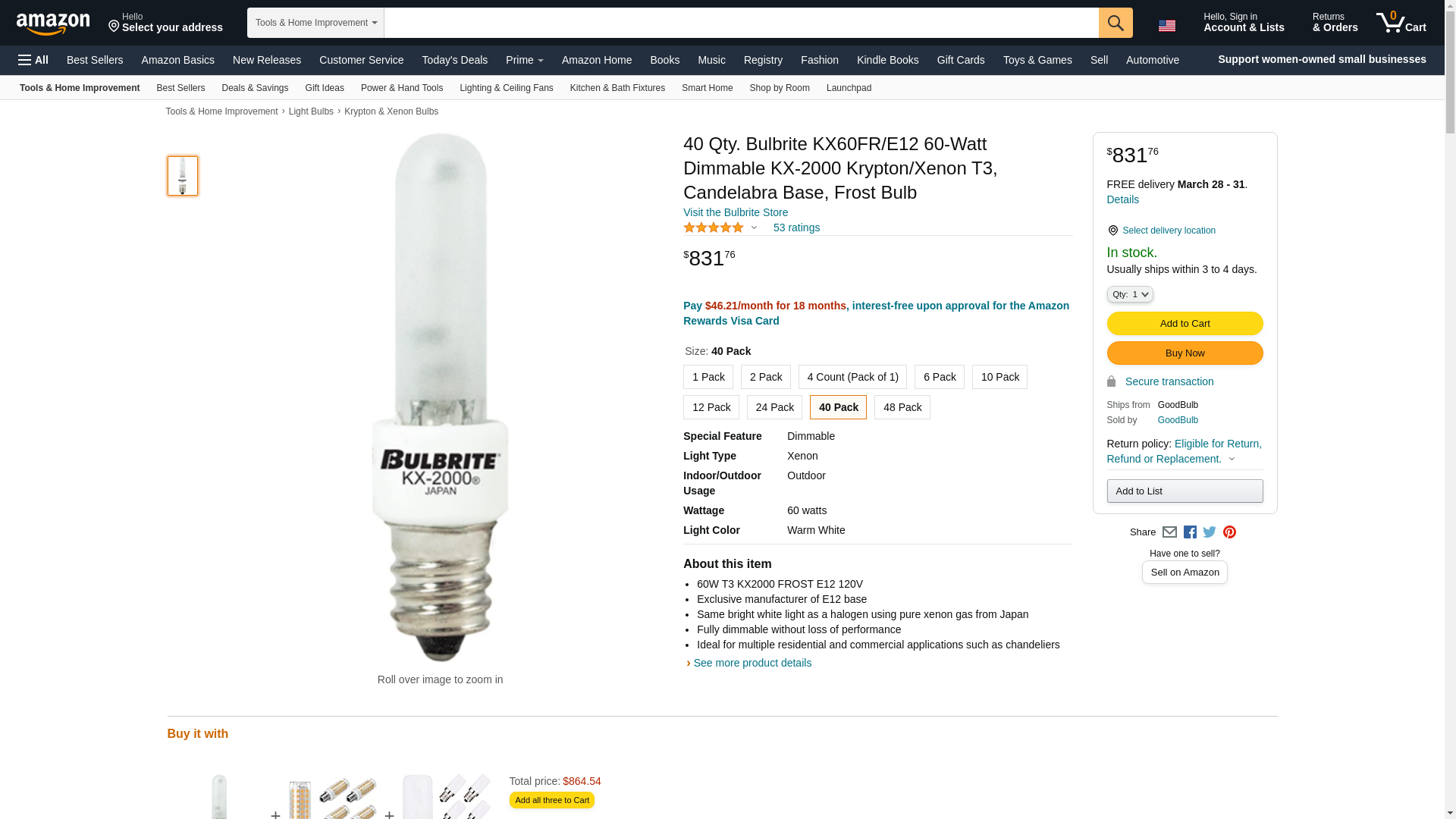Share product via email icon
Image resolution: width=1456 pixels, height=819 pixels.
click(1169, 532)
